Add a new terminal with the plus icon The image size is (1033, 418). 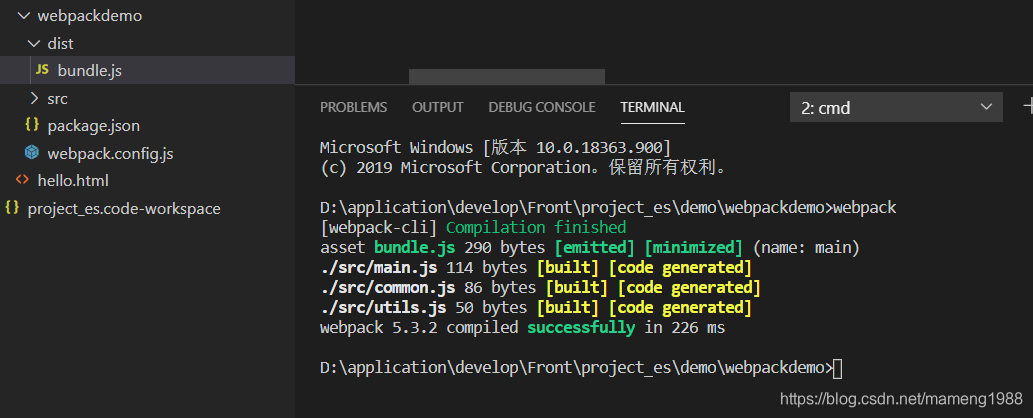(1028, 106)
